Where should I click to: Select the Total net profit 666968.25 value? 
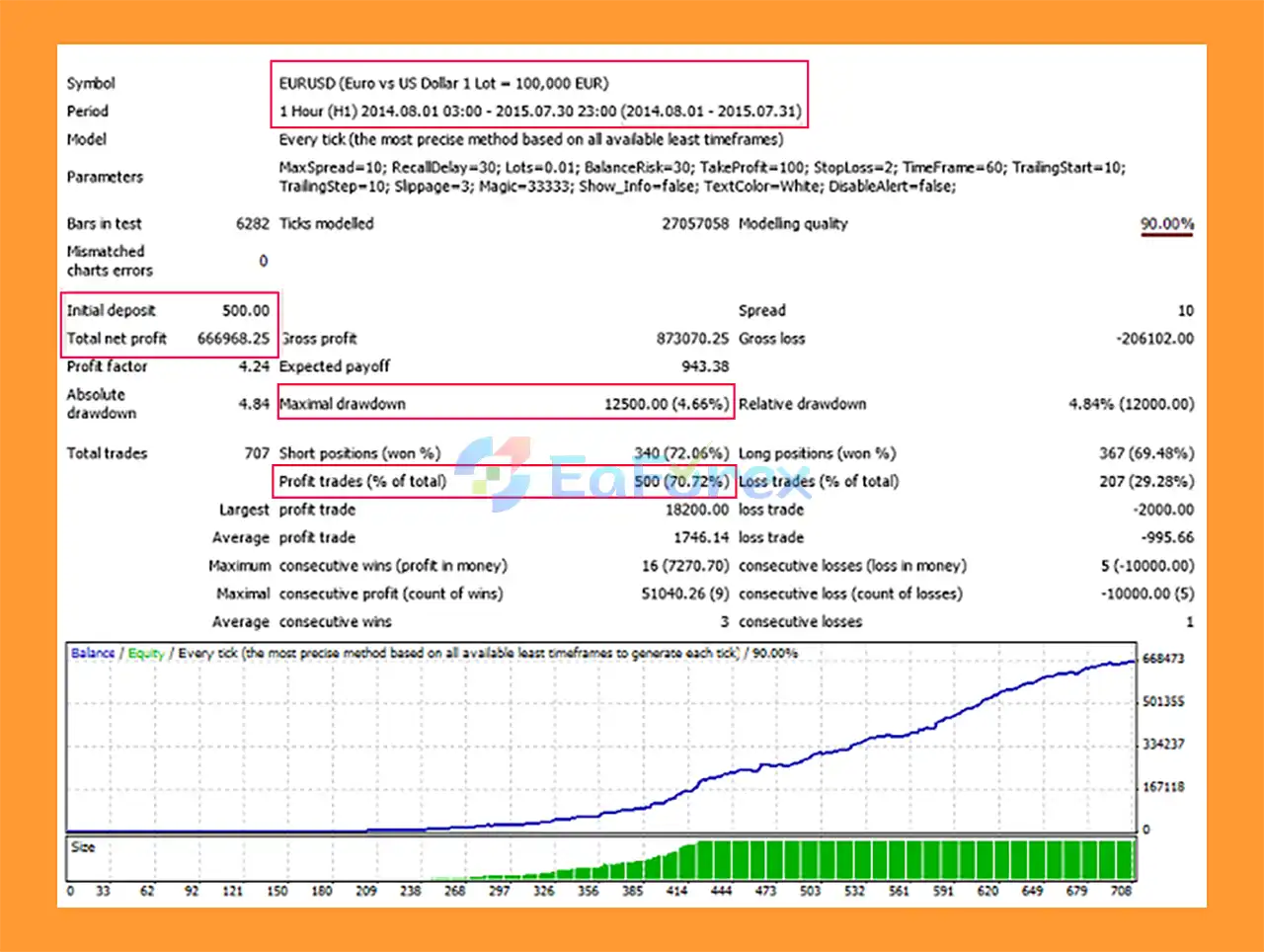tap(233, 338)
